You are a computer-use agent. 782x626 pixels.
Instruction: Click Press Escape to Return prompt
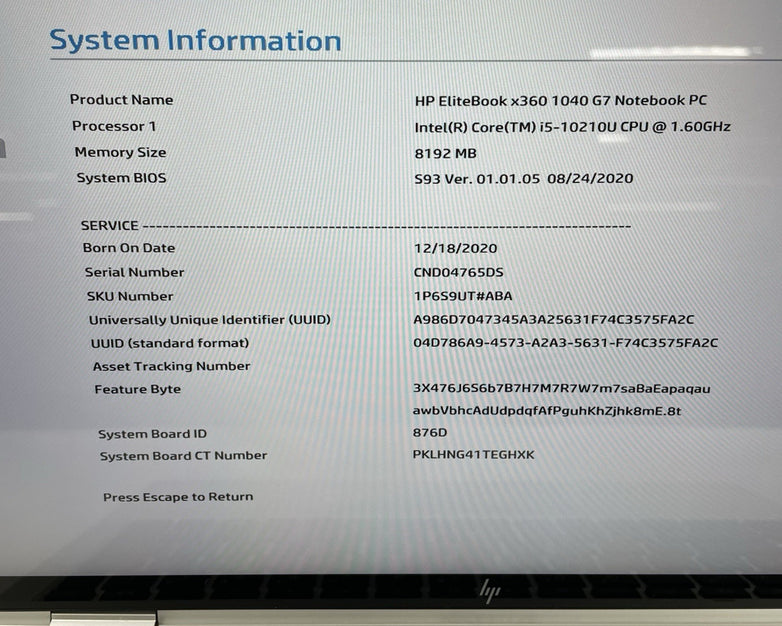pos(178,497)
